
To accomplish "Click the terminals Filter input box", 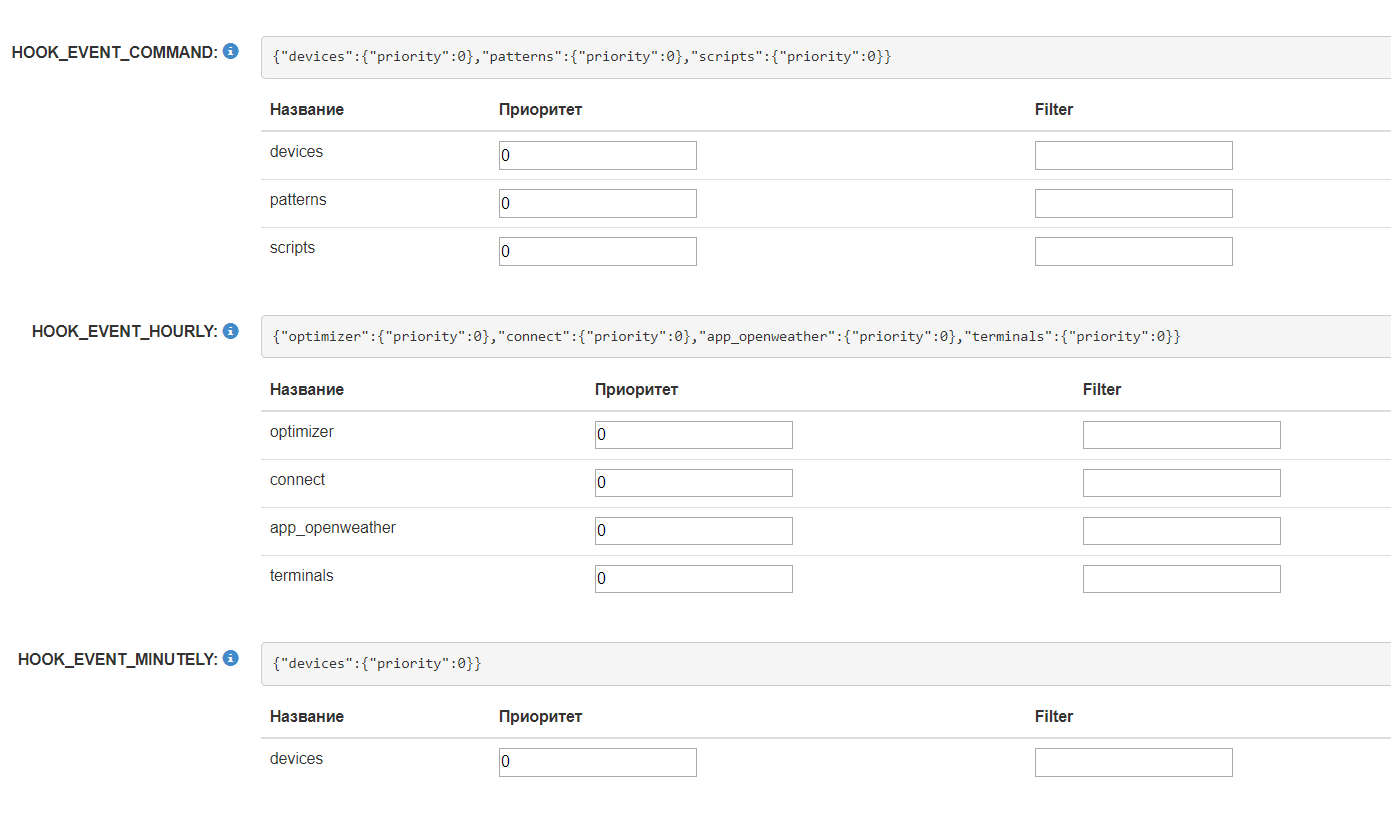I will click(x=1181, y=579).
